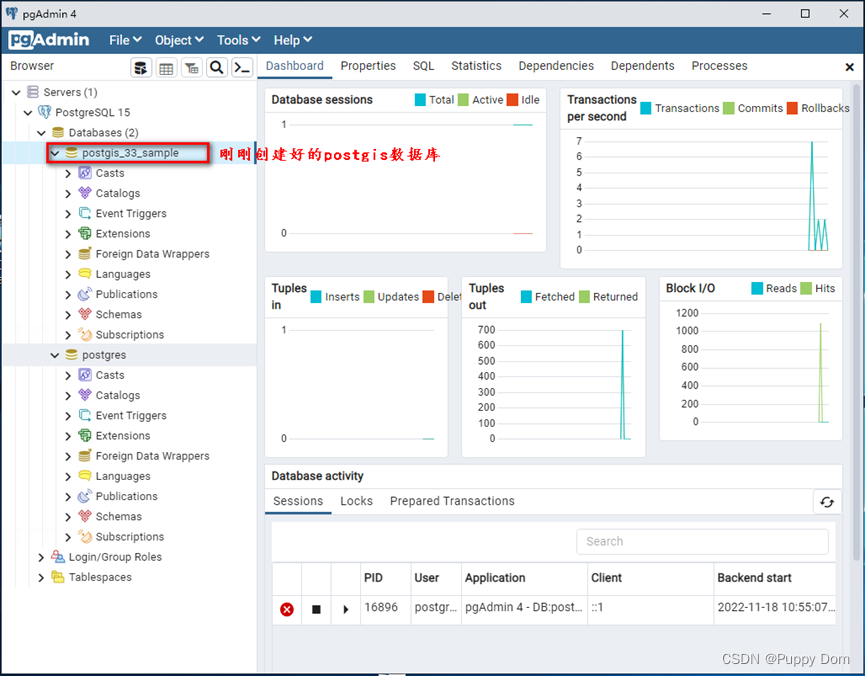This screenshot has height=676, width=865.
Task: Select the Dashboard tab
Action: [295, 66]
